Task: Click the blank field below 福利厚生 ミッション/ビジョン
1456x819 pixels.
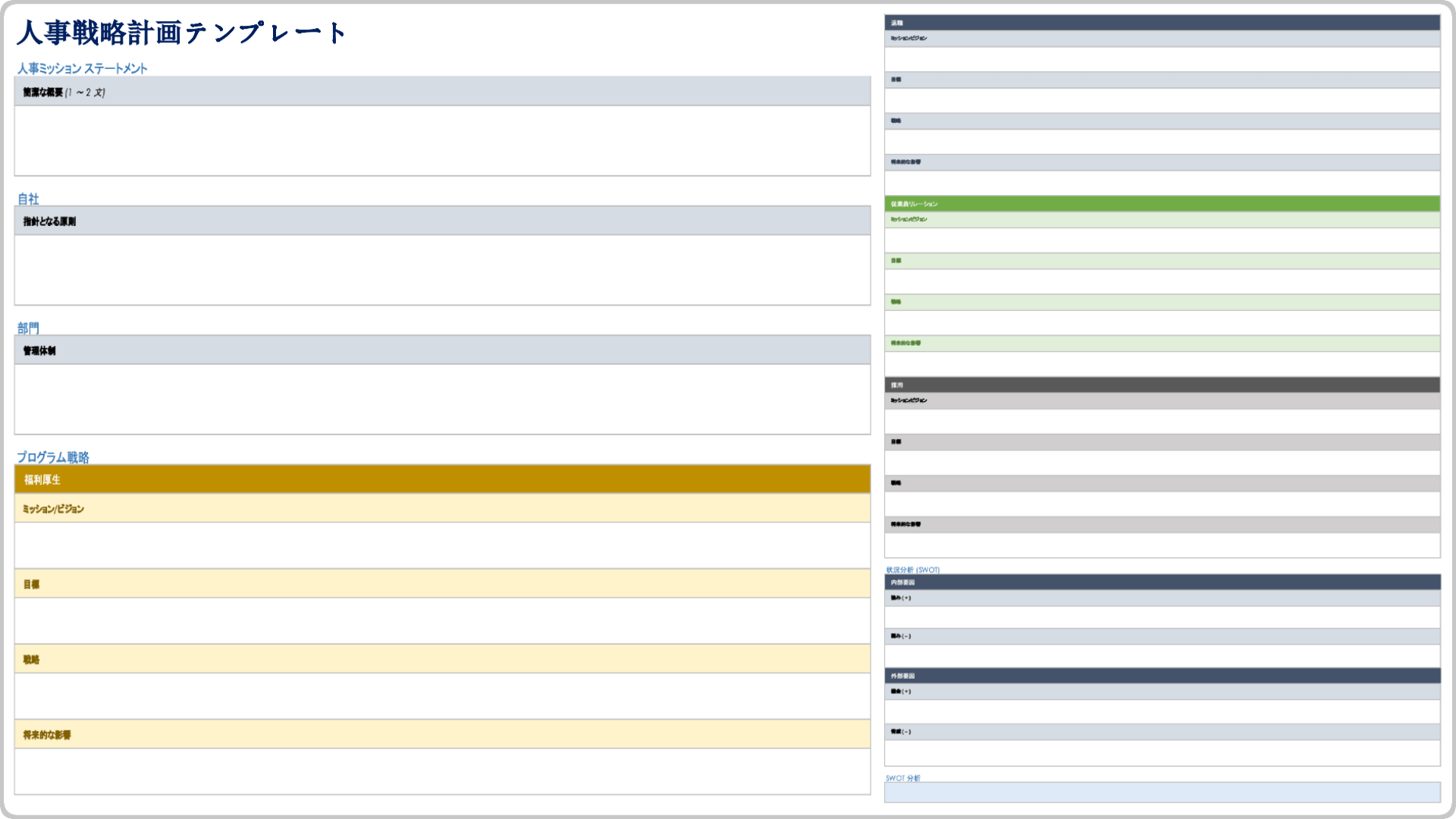Action: pyautogui.click(x=442, y=545)
